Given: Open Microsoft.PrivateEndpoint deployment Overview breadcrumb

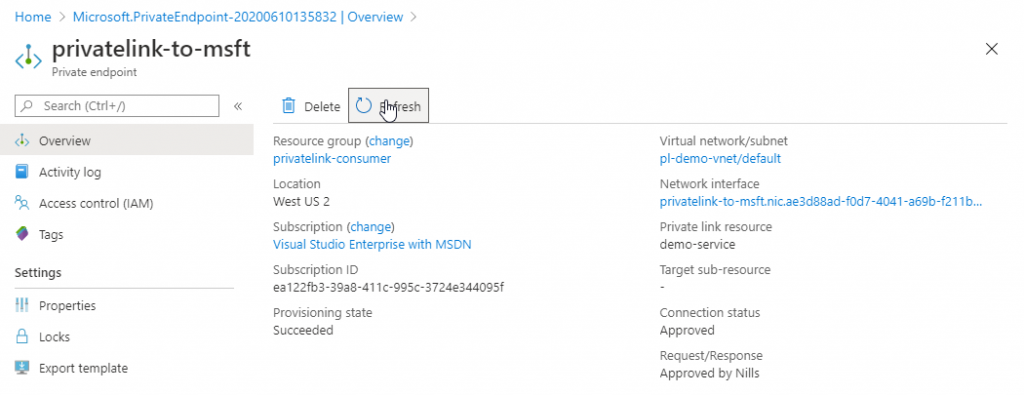Looking at the screenshot, I should click(x=238, y=17).
